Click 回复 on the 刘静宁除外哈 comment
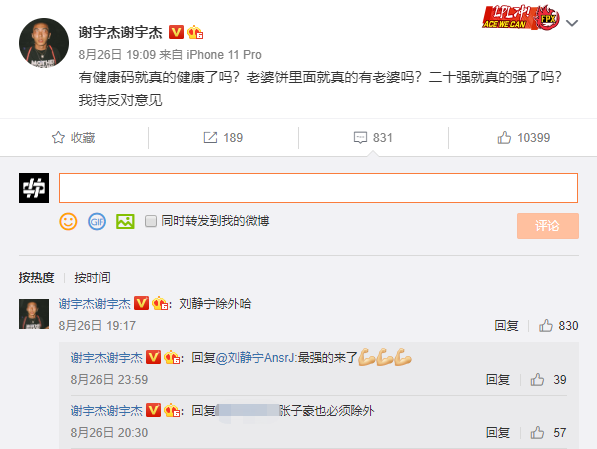Viewport: 597px width, 449px height. tap(506, 326)
